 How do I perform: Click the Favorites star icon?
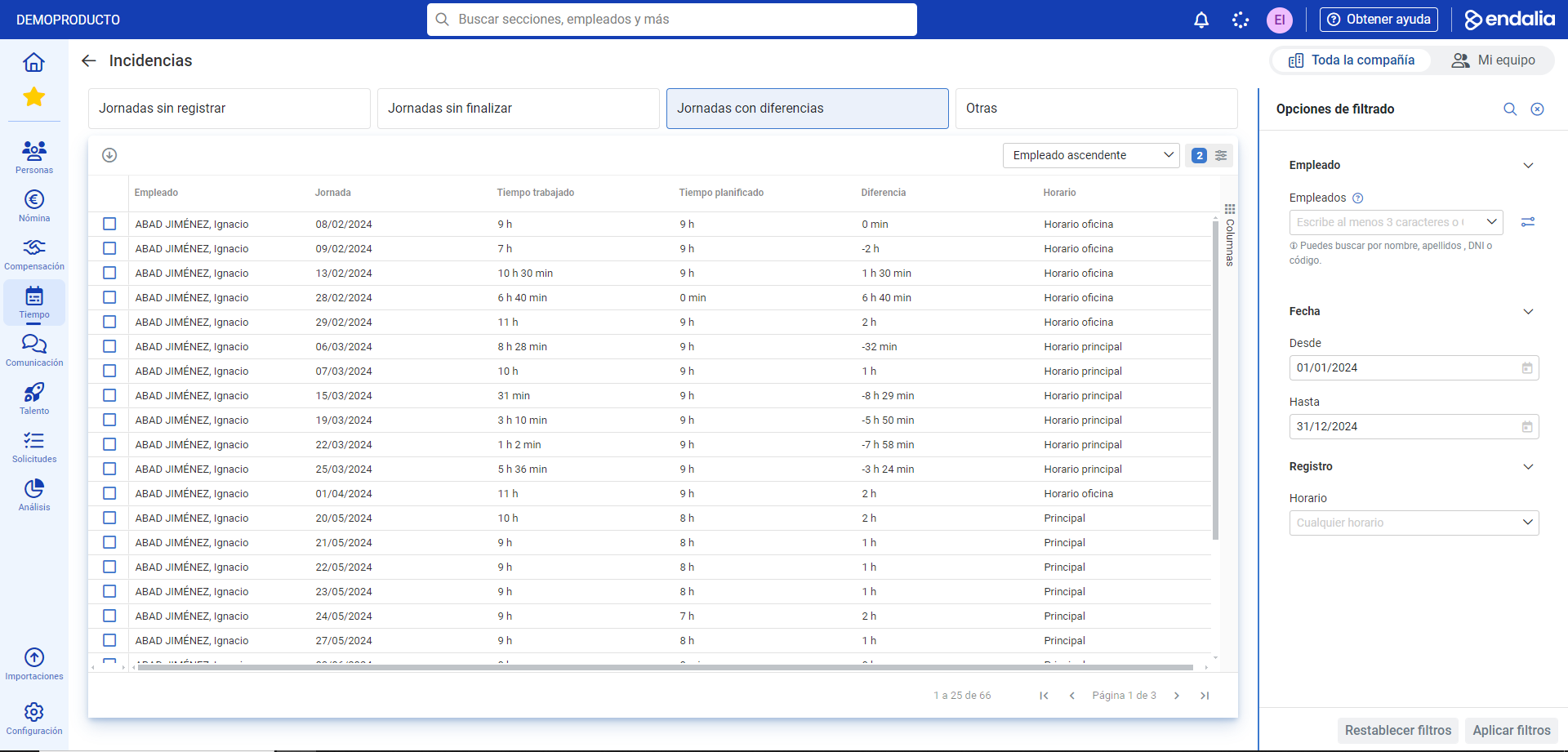[33, 97]
